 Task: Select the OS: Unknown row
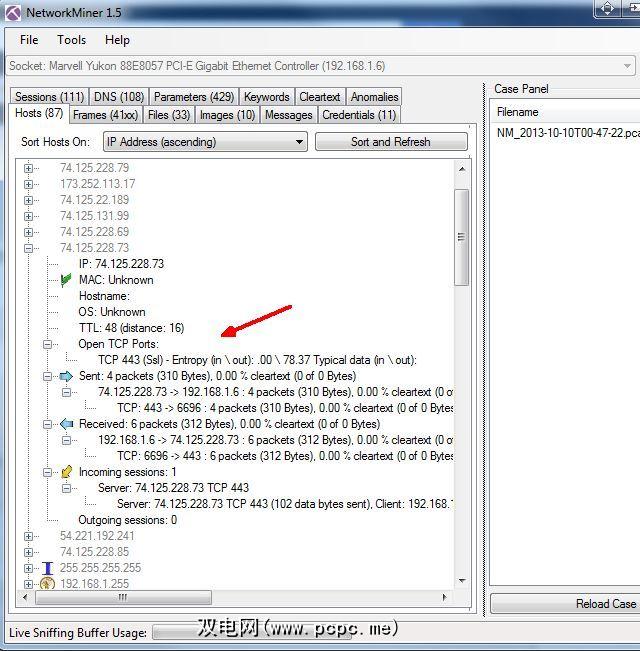pos(112,312)
